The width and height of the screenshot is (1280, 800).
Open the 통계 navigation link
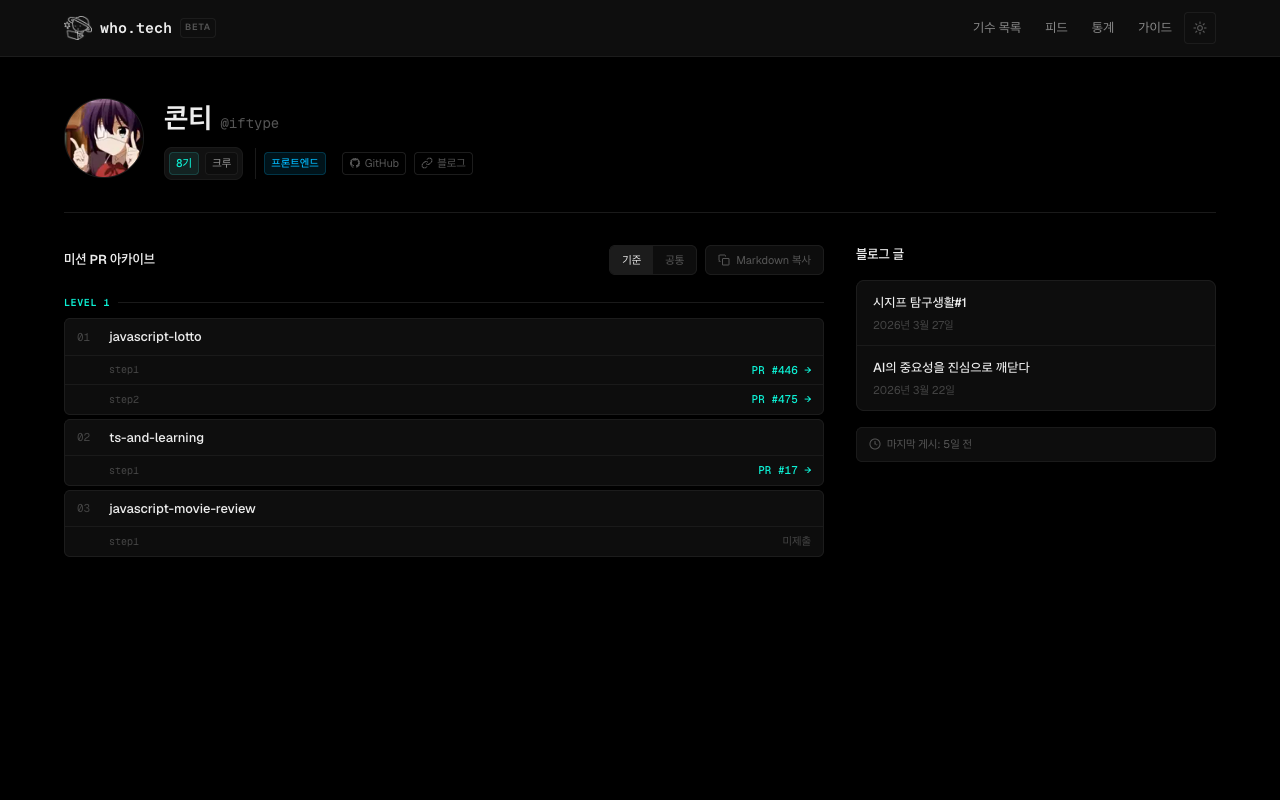tap(1102, 28)
